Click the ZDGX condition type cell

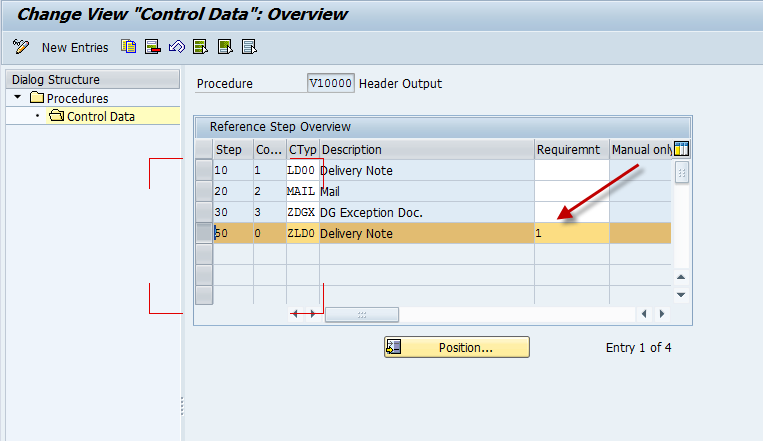[x=303, y=212]
